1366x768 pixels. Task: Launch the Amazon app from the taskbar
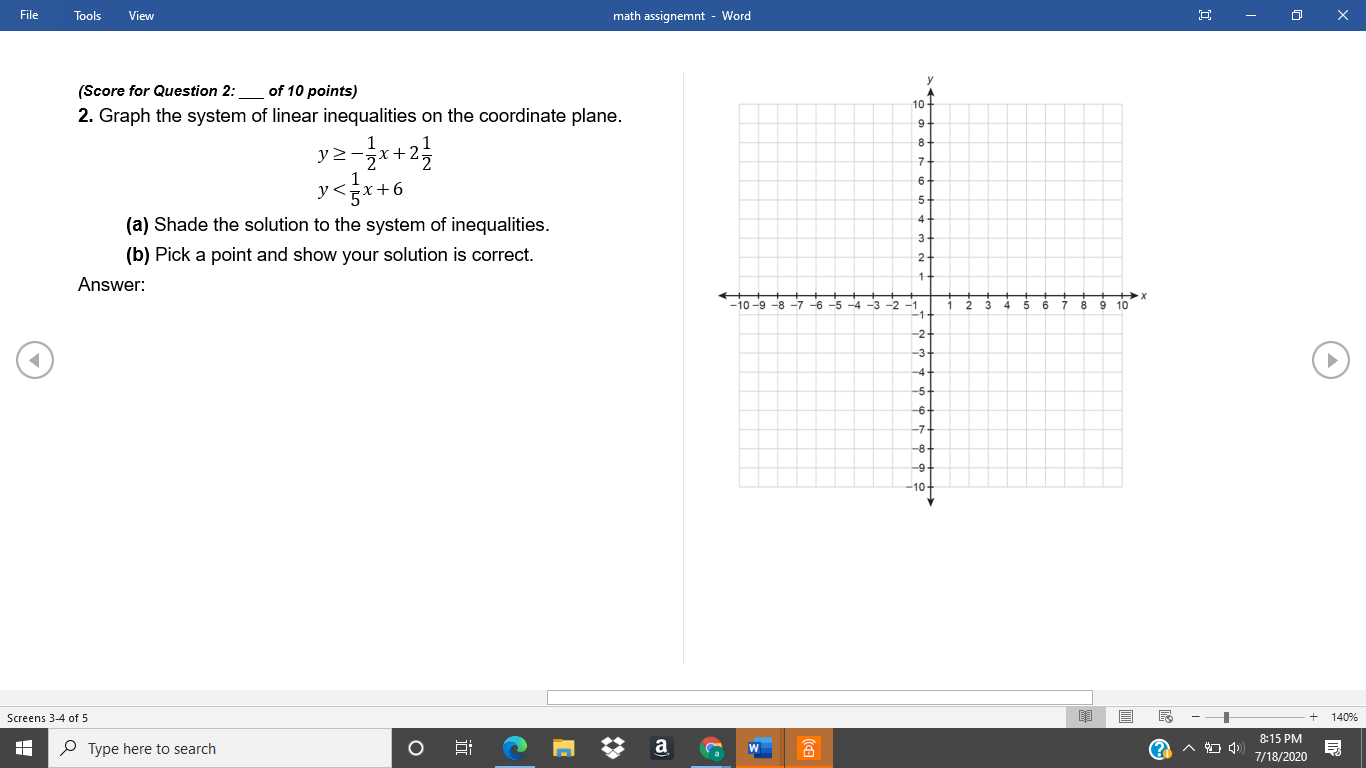661,747
